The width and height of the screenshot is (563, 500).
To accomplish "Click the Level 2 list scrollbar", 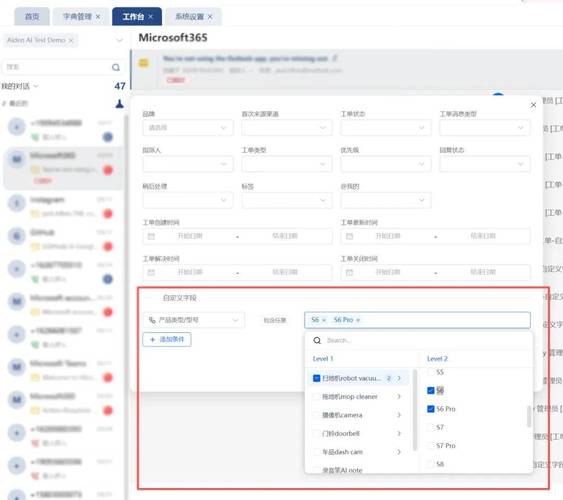I will [x=529, y=416].
